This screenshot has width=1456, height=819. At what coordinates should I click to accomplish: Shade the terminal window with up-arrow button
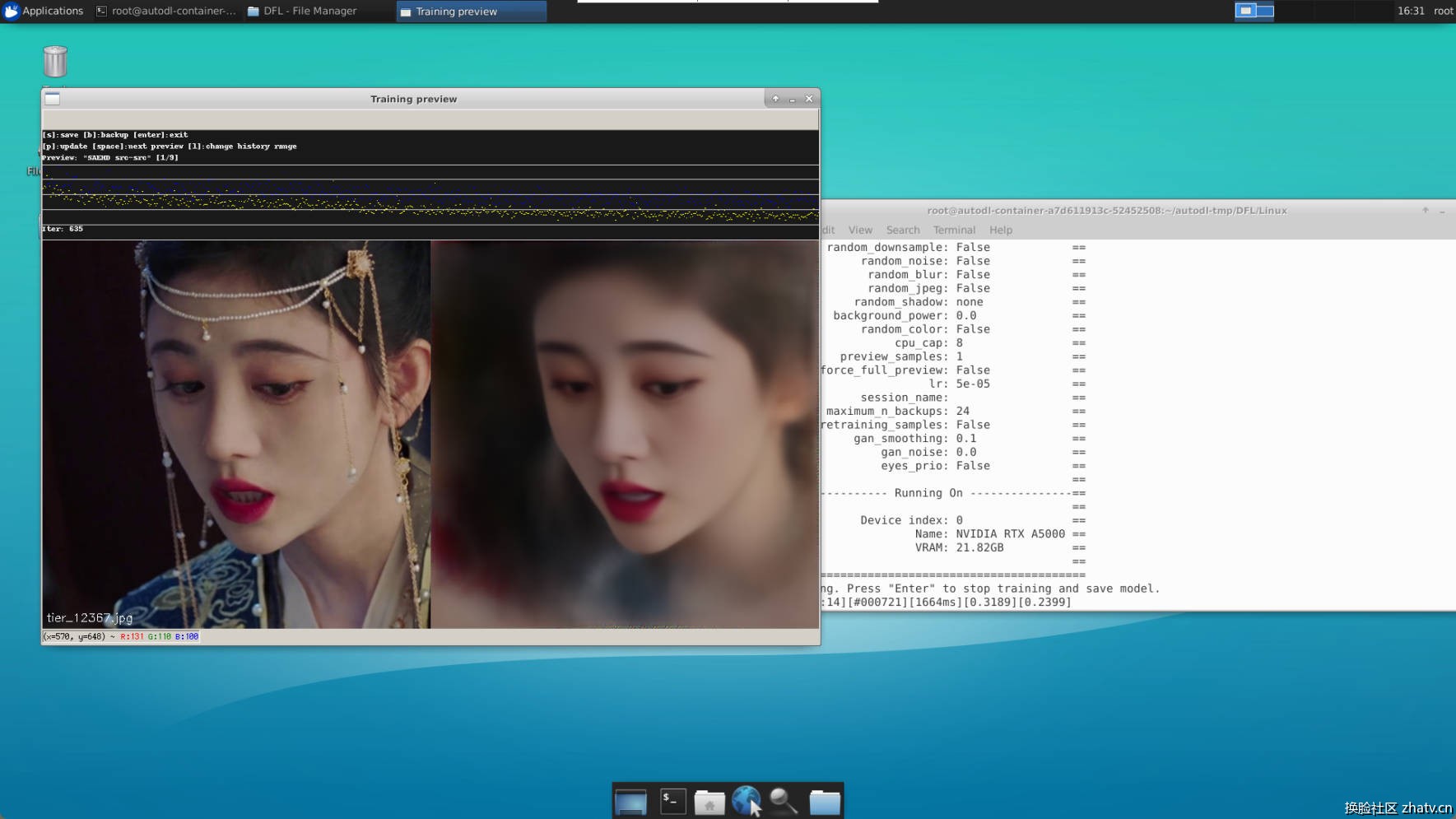click(x=1426, y=210)
